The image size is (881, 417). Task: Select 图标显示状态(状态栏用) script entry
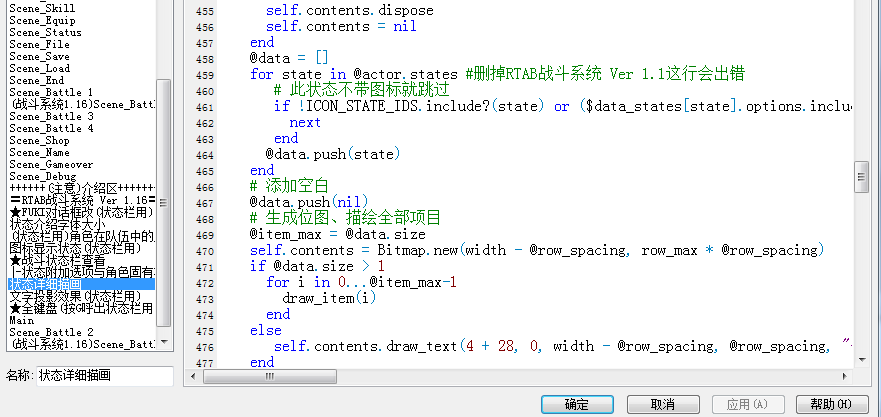click(x=75, y=248)
